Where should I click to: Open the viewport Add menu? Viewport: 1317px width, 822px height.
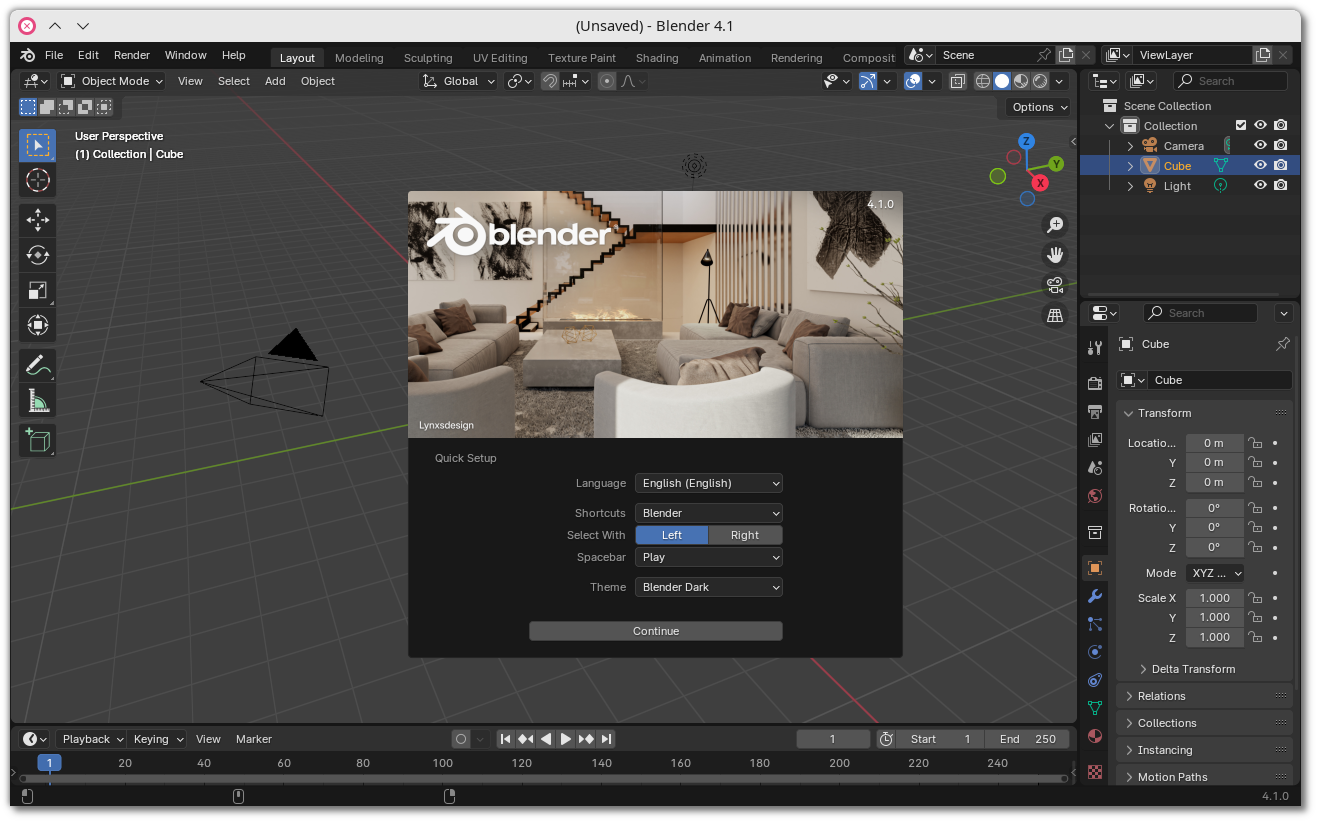[275, 81]
